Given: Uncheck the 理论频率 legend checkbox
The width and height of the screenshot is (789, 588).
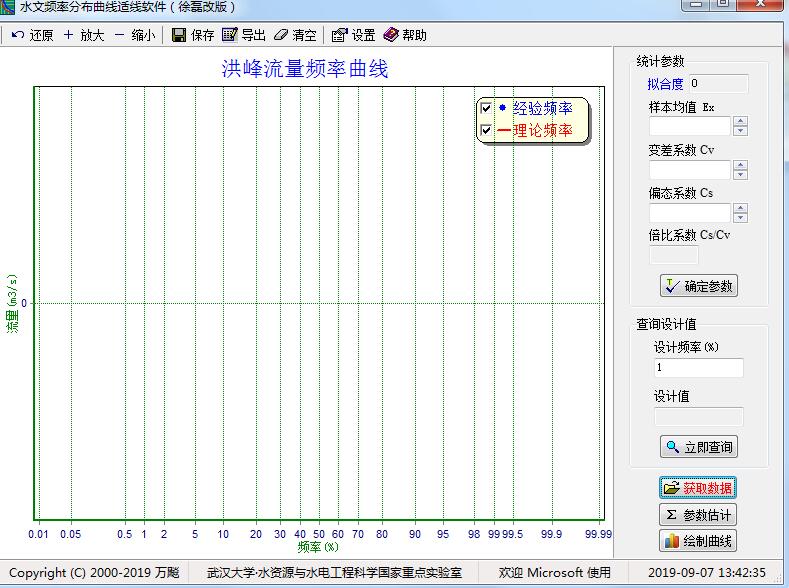Looking at the screenshot, I should point(487,130).
